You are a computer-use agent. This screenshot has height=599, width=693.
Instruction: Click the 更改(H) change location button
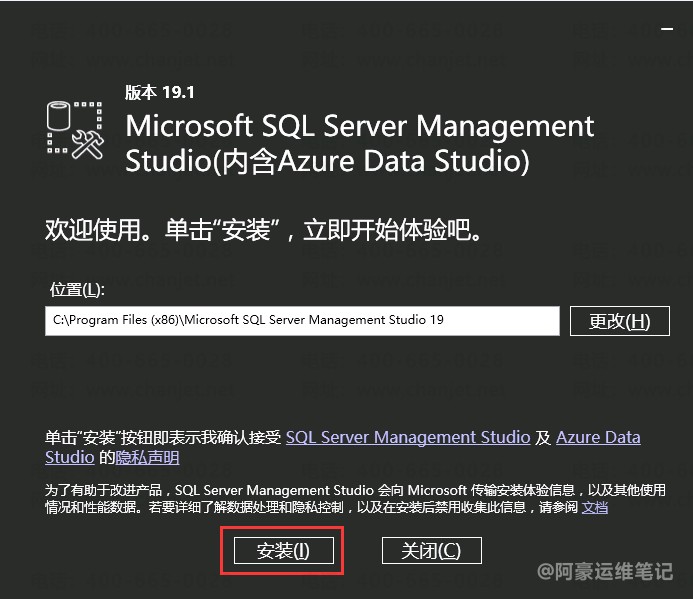pos(620,321)
